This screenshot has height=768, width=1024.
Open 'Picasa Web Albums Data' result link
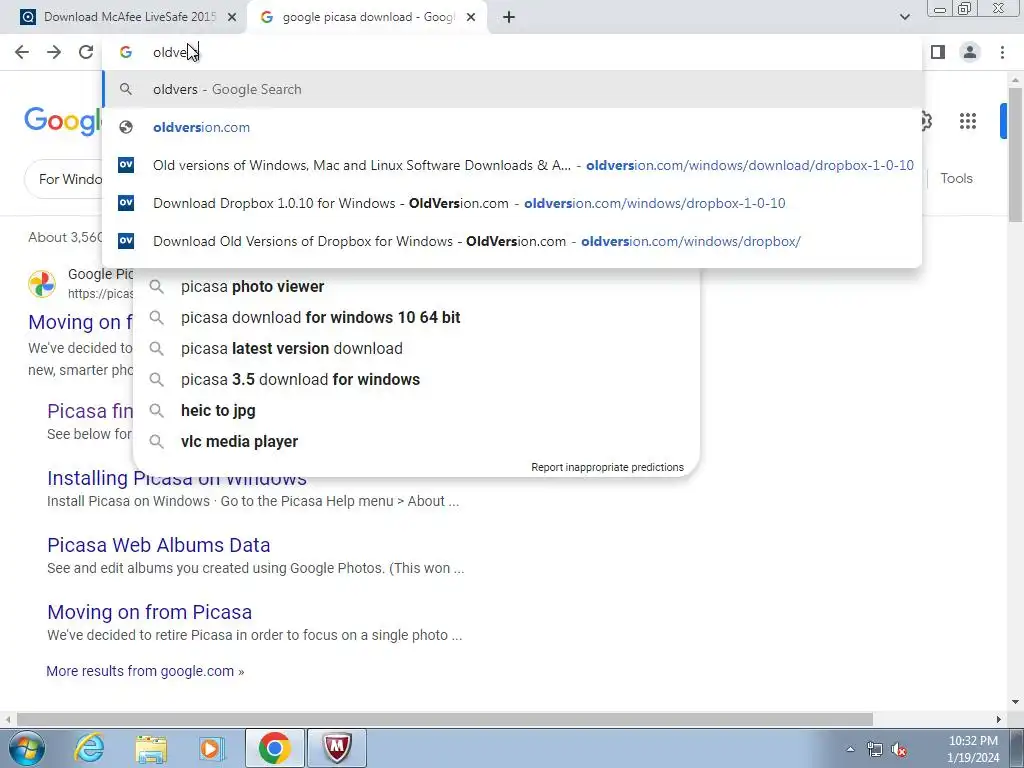click(x=159, y=545)
